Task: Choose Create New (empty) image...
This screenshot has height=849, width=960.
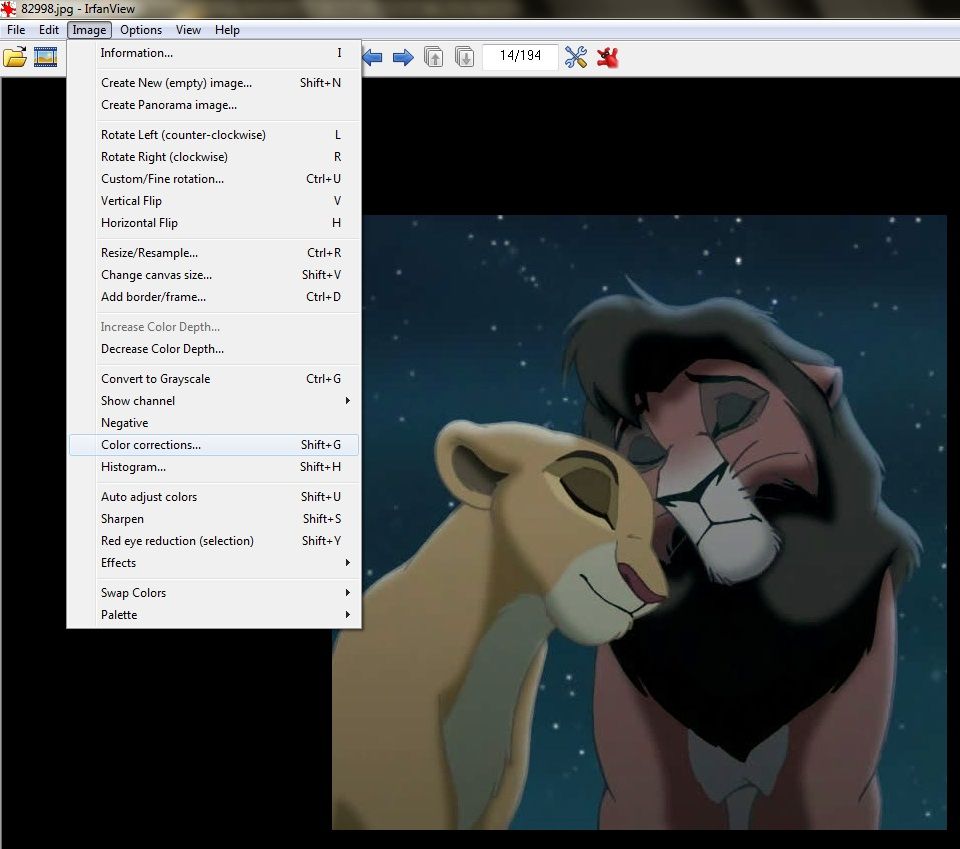Action: tap(214, 83)
